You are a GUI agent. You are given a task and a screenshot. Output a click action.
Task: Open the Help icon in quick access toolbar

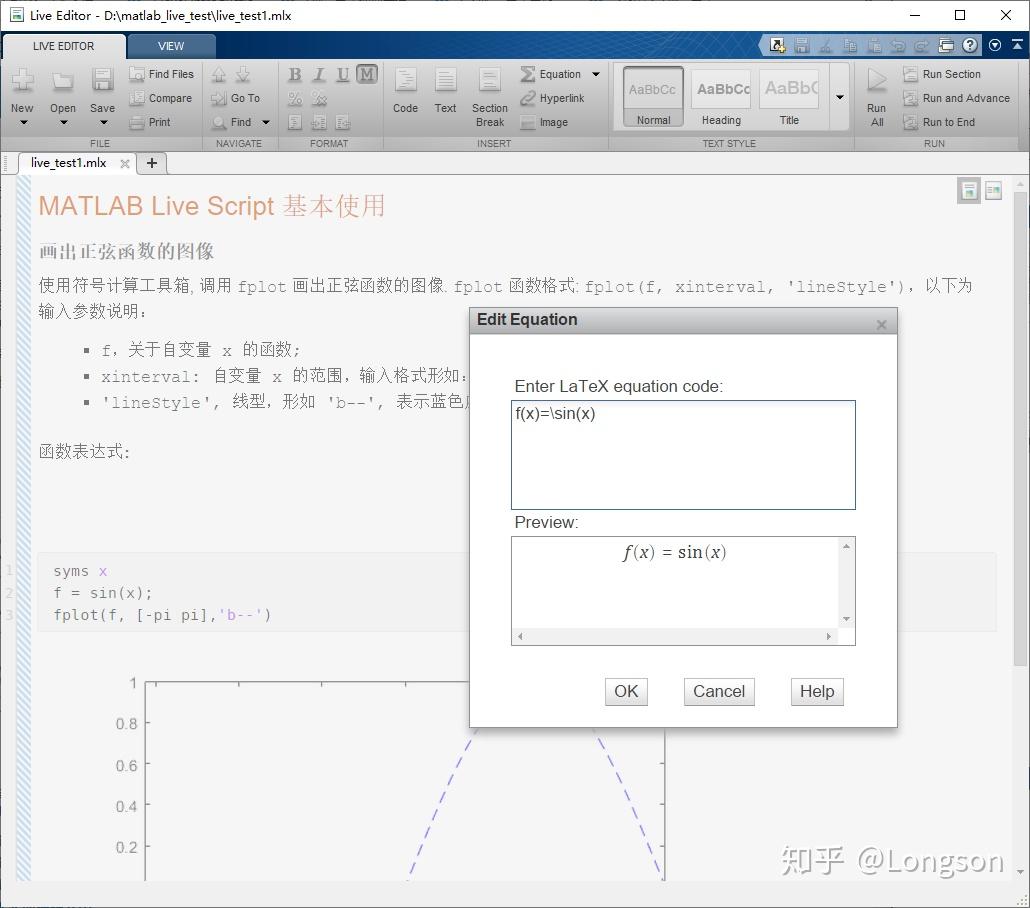click(969, 45)
